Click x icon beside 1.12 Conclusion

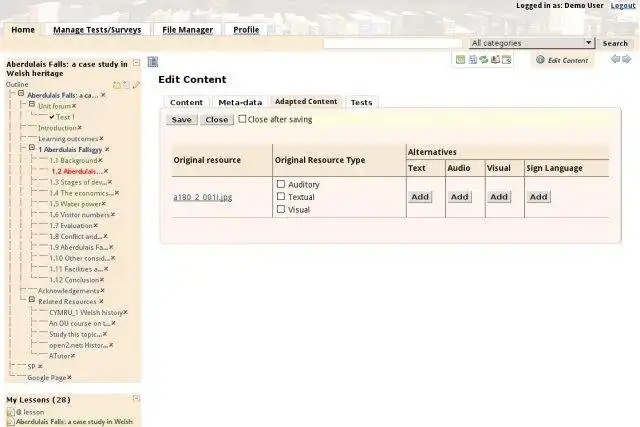[x=102, y=280]
